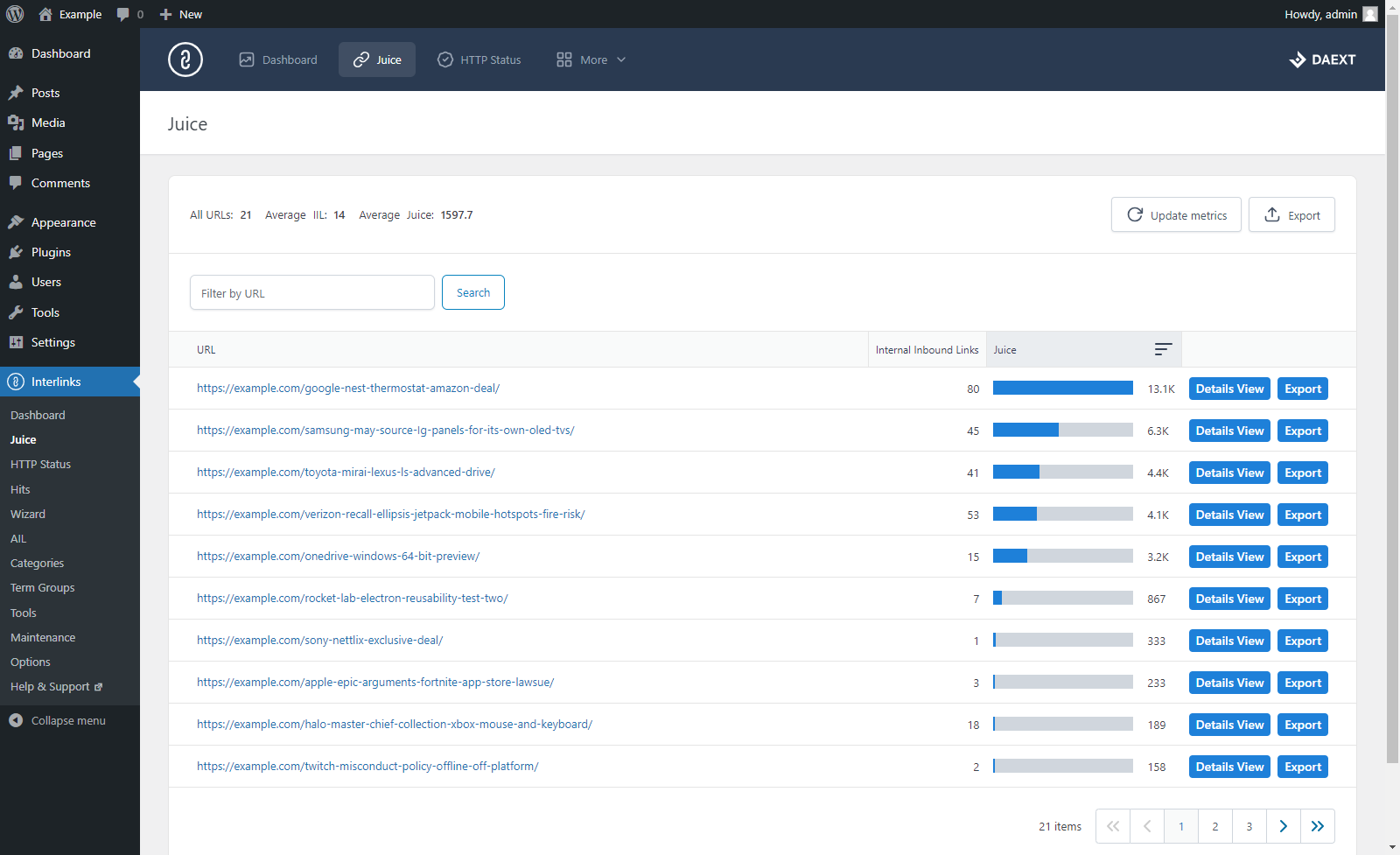Open the comments bubble in admin bar
Viewport: 1400px width, 855px height.
click(129, 14)
